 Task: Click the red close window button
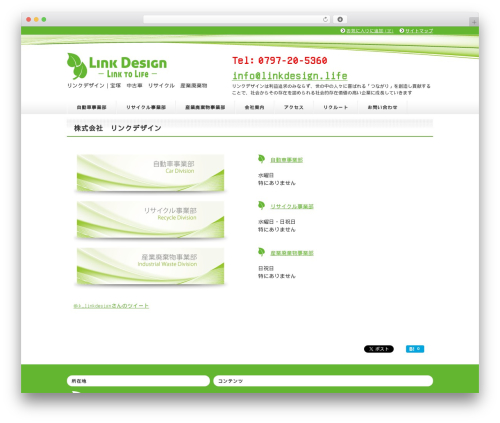pyautogui.click(x=29, y=19)
